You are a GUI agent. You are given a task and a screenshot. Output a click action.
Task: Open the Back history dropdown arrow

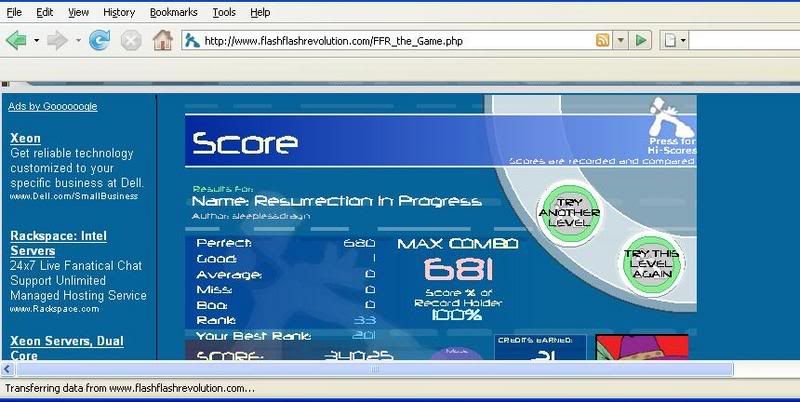pos(37,40)
